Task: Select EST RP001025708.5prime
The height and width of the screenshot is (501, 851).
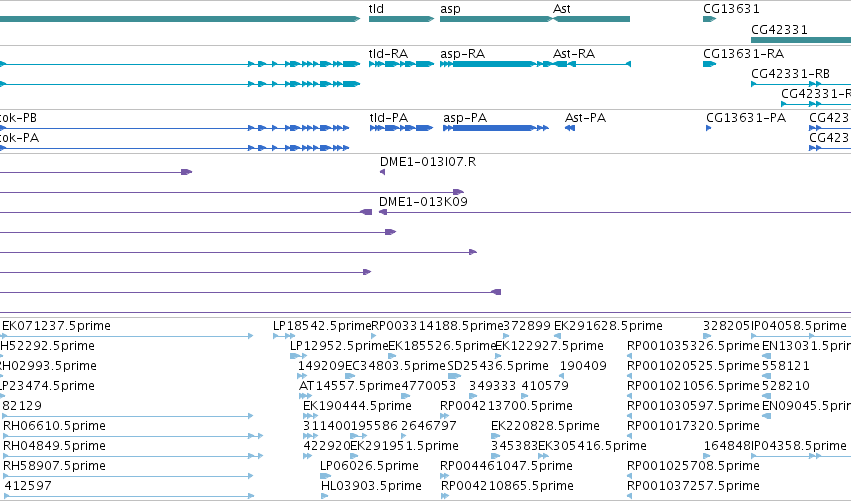Action: 693,466
